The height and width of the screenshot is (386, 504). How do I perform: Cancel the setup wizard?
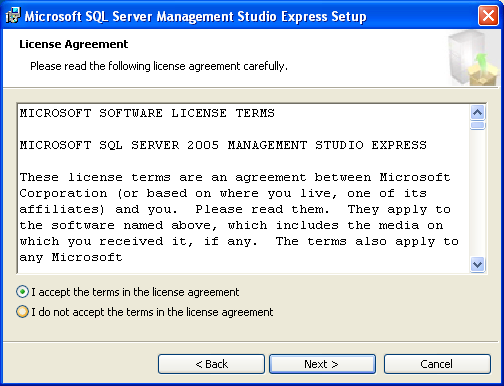[437, 364]
